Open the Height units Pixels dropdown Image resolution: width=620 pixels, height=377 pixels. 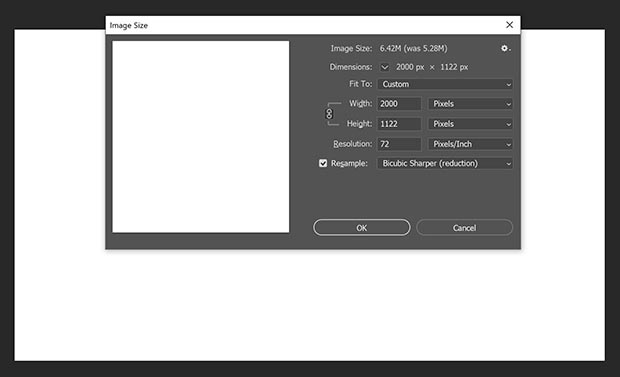471,124
